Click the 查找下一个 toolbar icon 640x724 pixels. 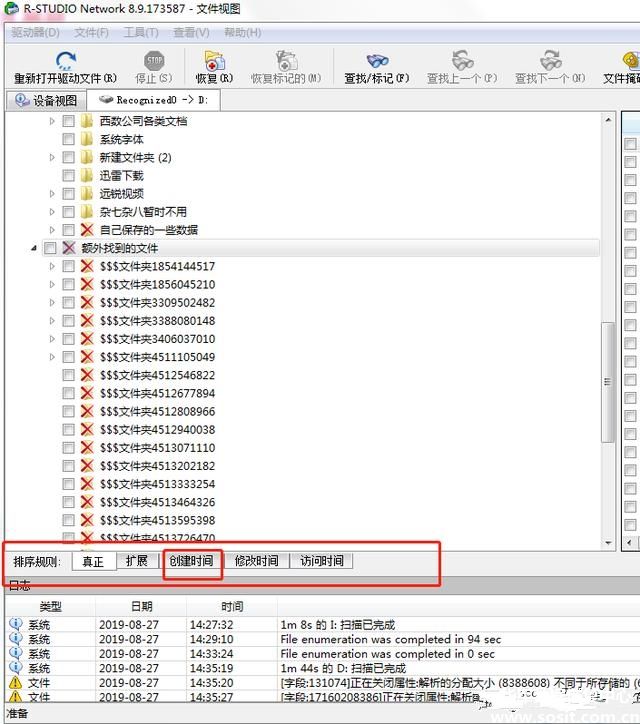[x=551, y=60]
